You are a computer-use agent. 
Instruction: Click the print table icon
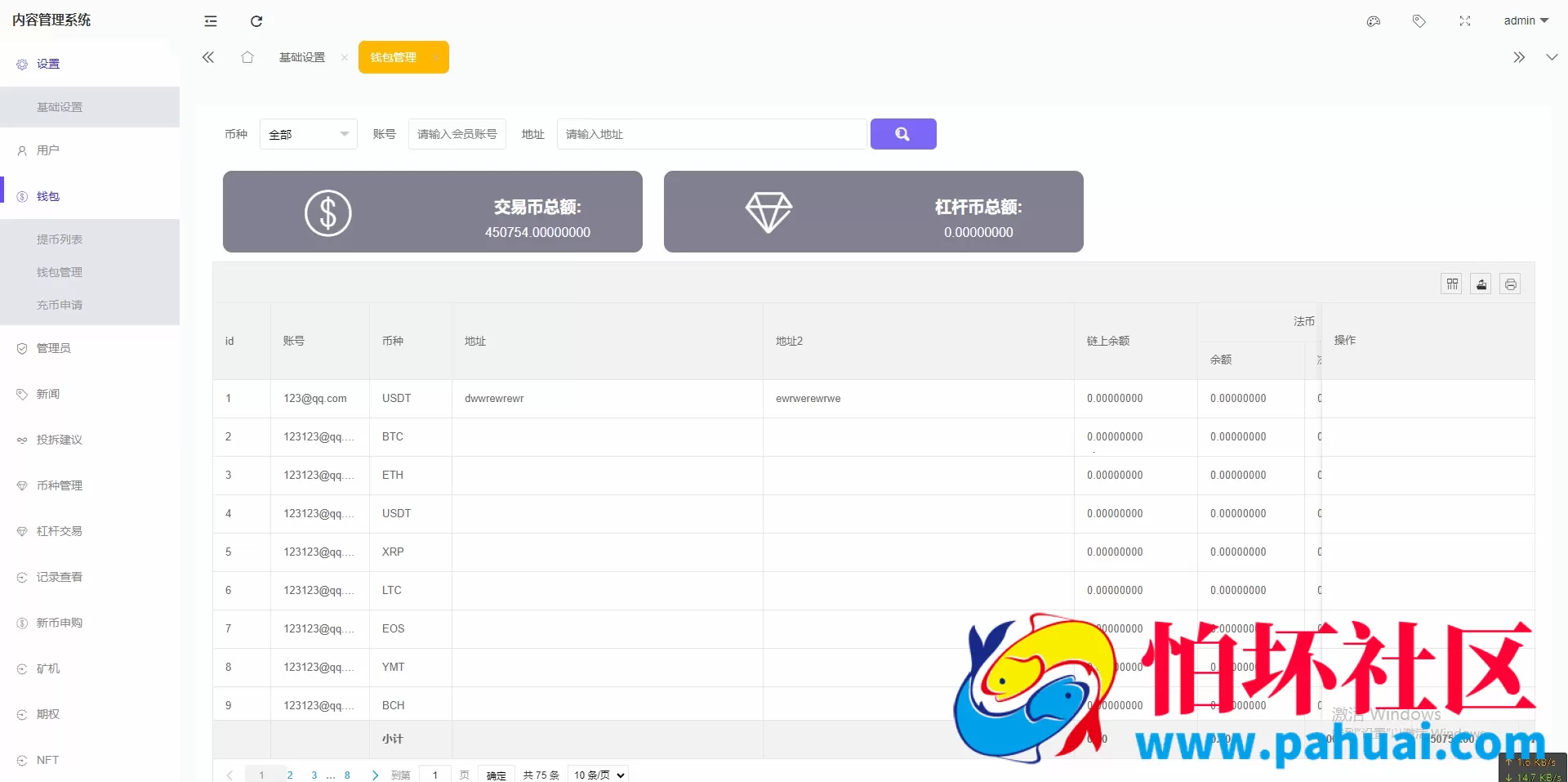click(x=1510, y=284)
